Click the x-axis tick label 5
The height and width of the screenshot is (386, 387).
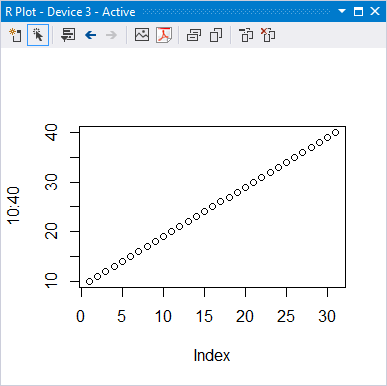(x=121, y=316)
